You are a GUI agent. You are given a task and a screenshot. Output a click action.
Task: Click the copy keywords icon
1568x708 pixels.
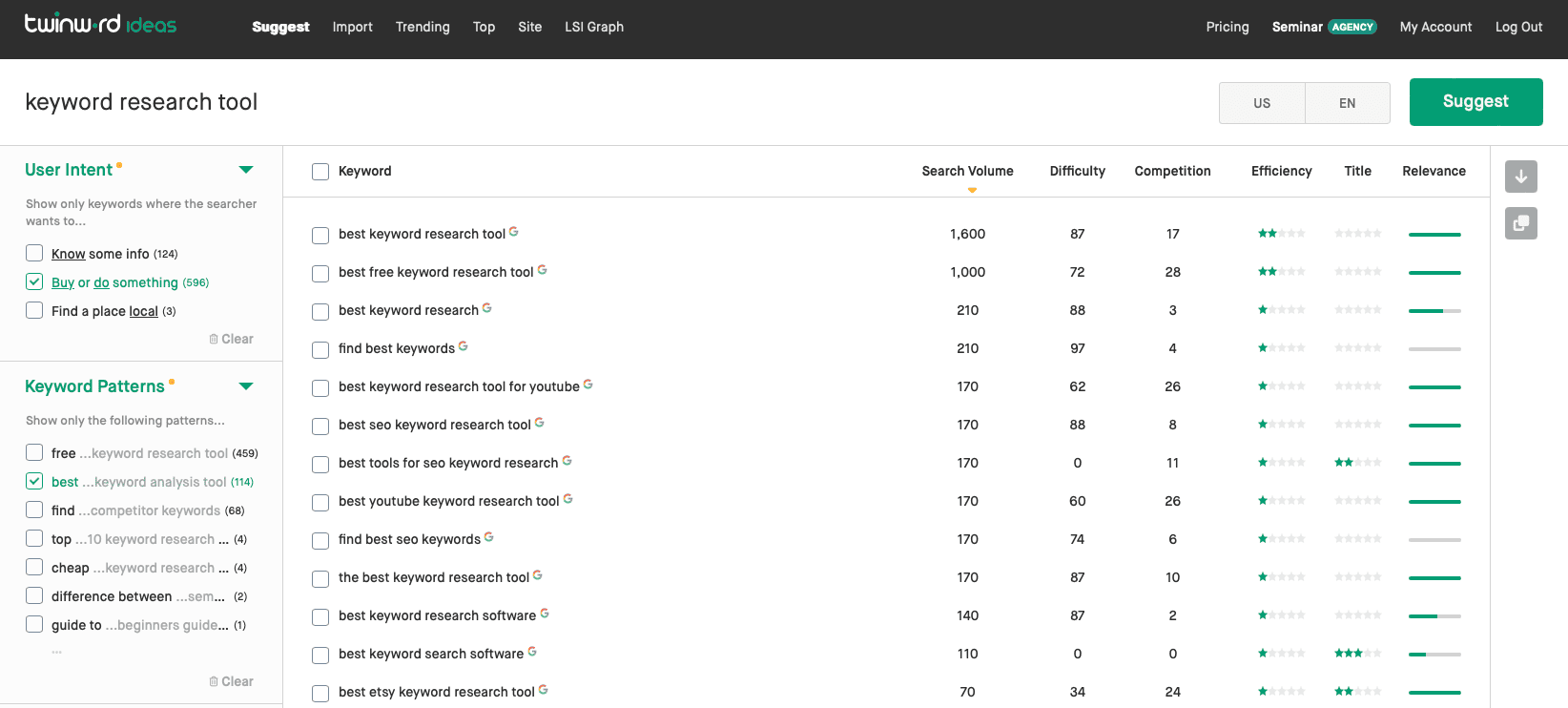tap(1521, 223)
